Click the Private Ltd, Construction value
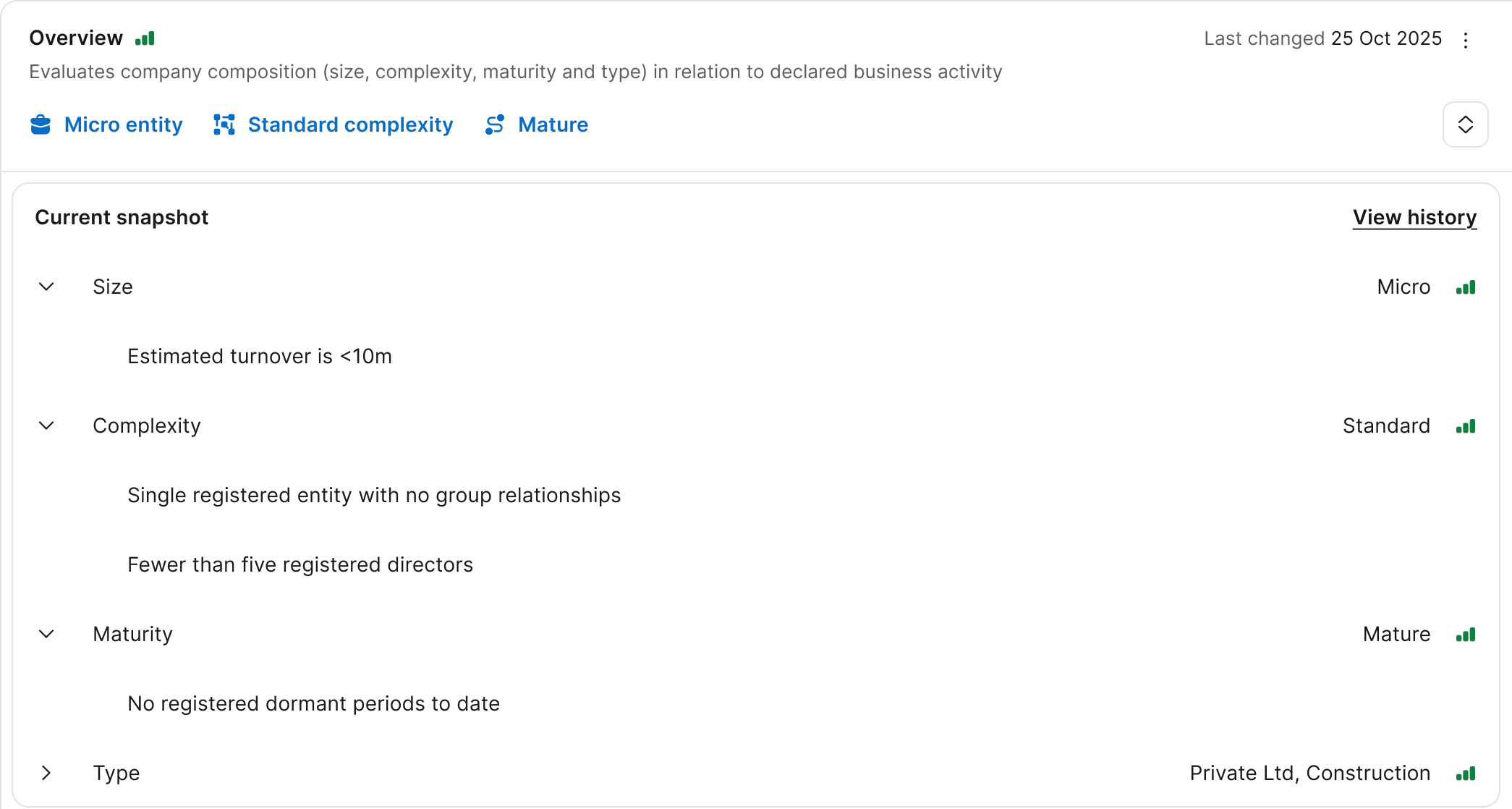 pyautogui.click(x=1309, y=773)
